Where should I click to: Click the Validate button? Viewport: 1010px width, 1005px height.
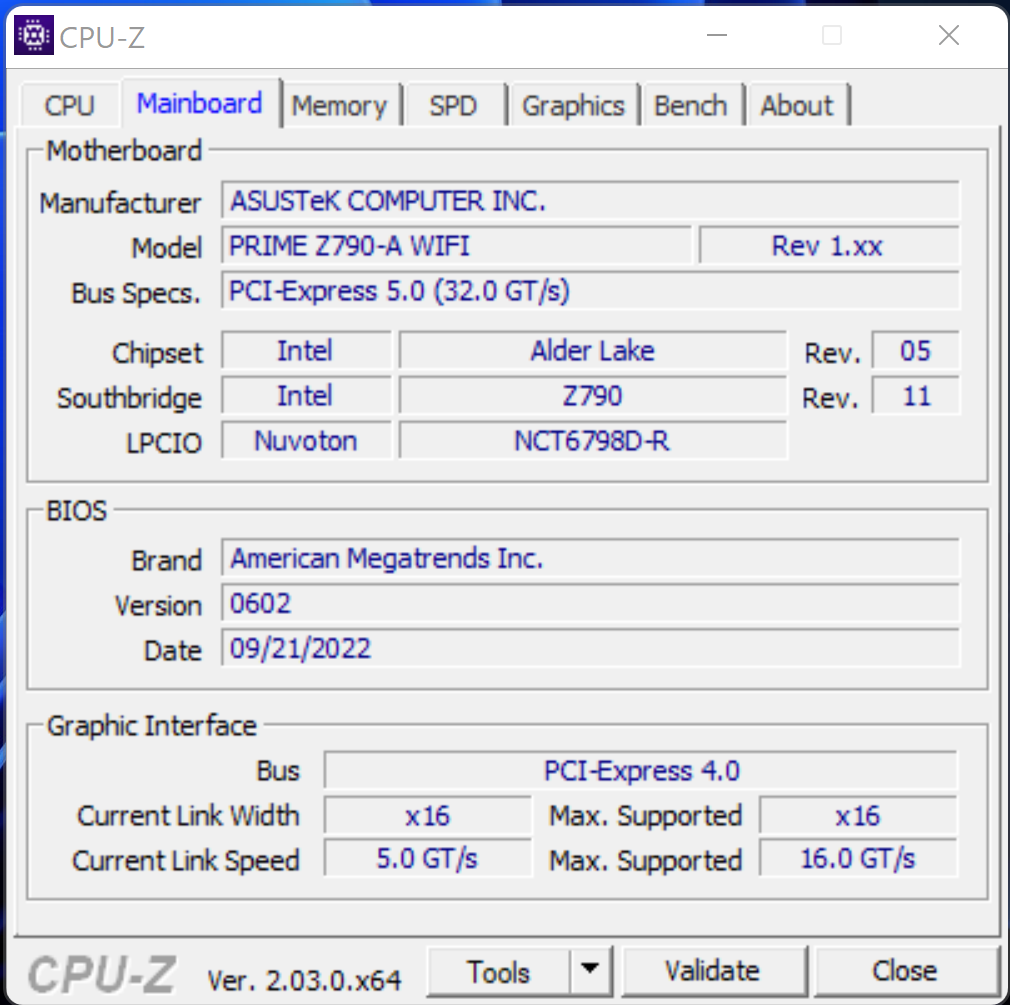pyautogui.click(x=713, y=971)
